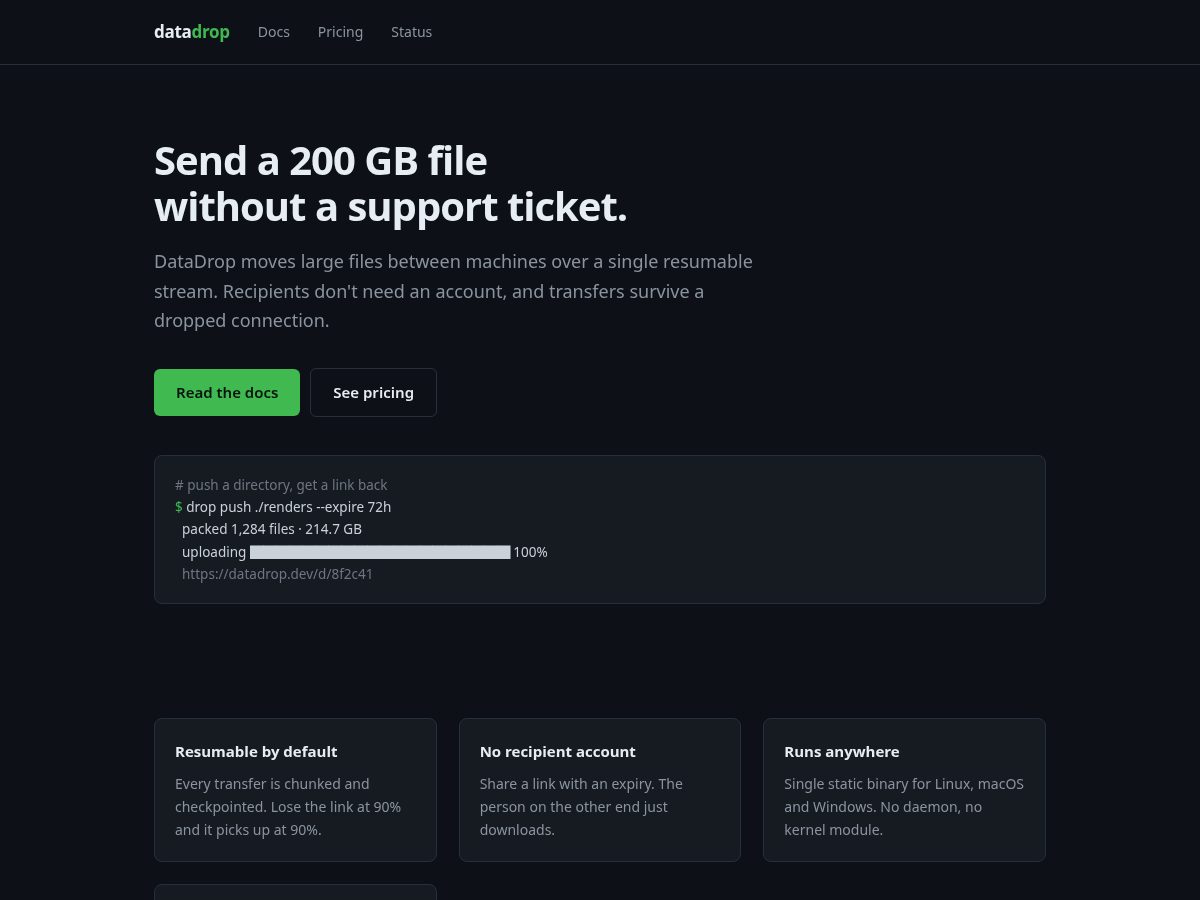1200x900 pixels.
Task: Click the 'Share a link with an expiry' description
Action: click(x=581, y=807)
